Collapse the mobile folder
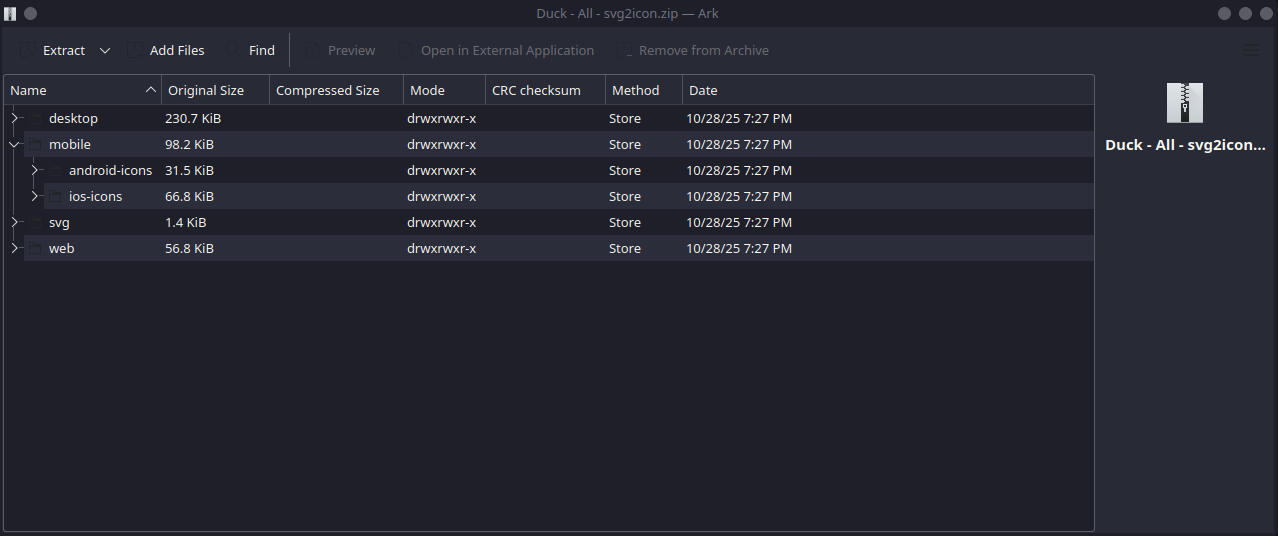1278x536 pixels. pyautogui.click(x=14, y=144)
